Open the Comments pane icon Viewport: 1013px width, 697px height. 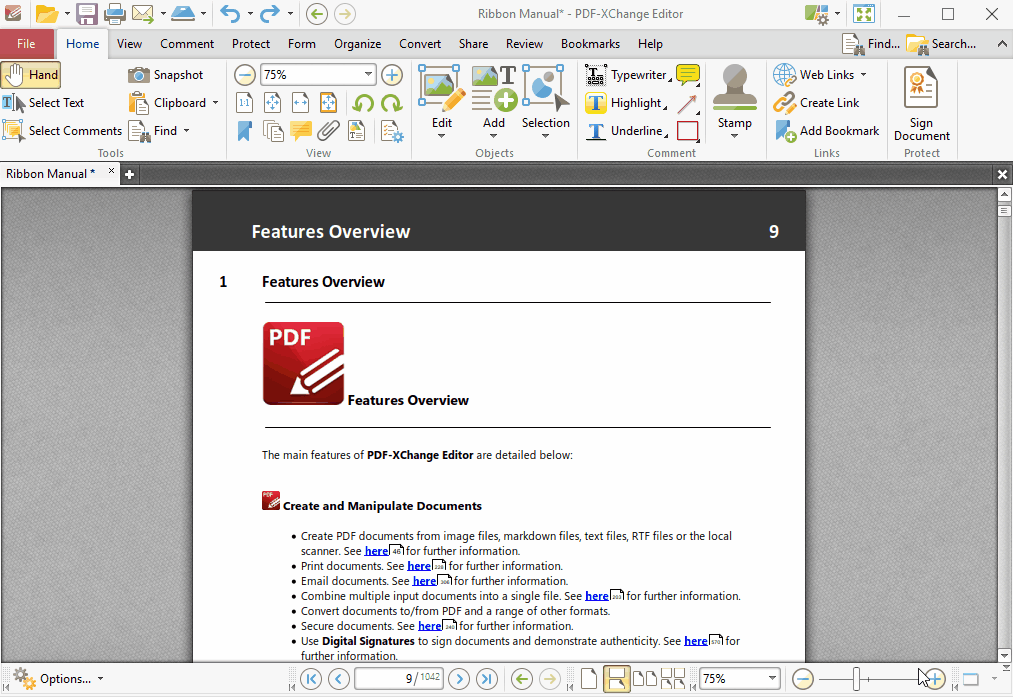(301, 131)
